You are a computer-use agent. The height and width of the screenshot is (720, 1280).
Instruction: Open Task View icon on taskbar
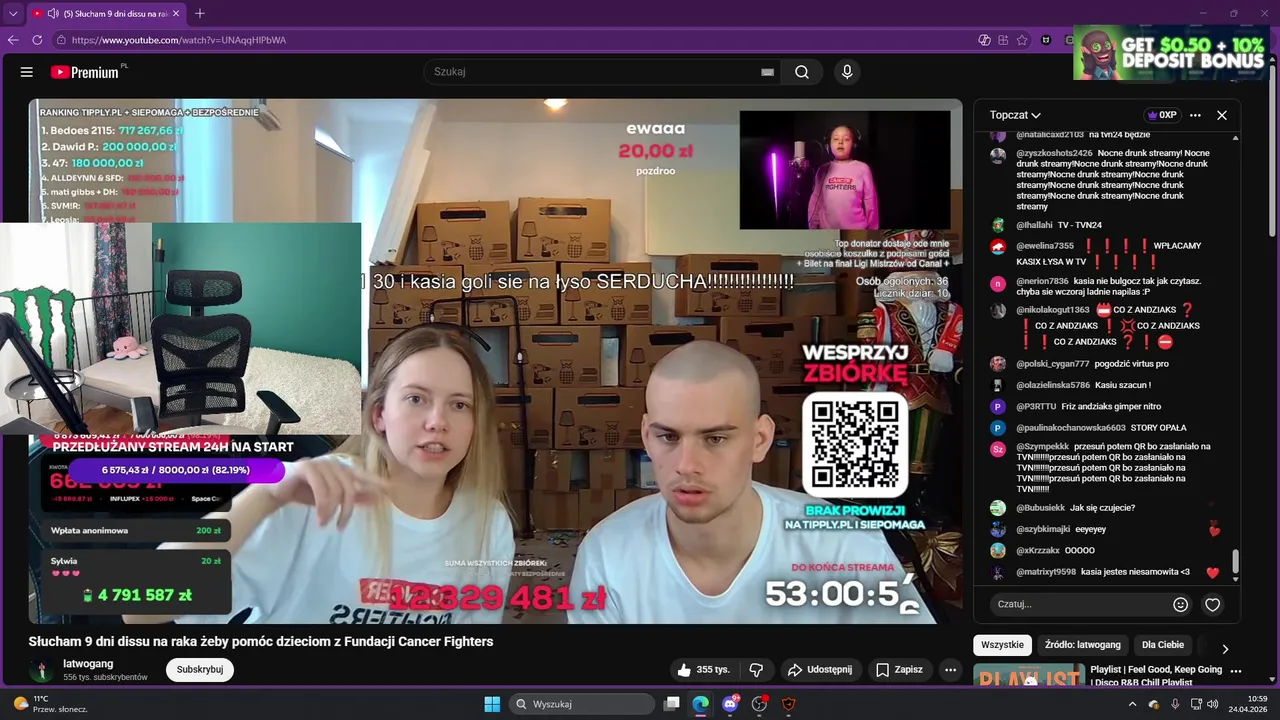click(x=672, y=704)
